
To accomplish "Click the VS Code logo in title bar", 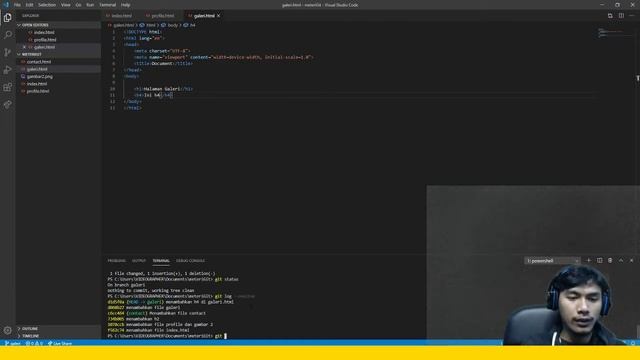I will coord(6,5).
